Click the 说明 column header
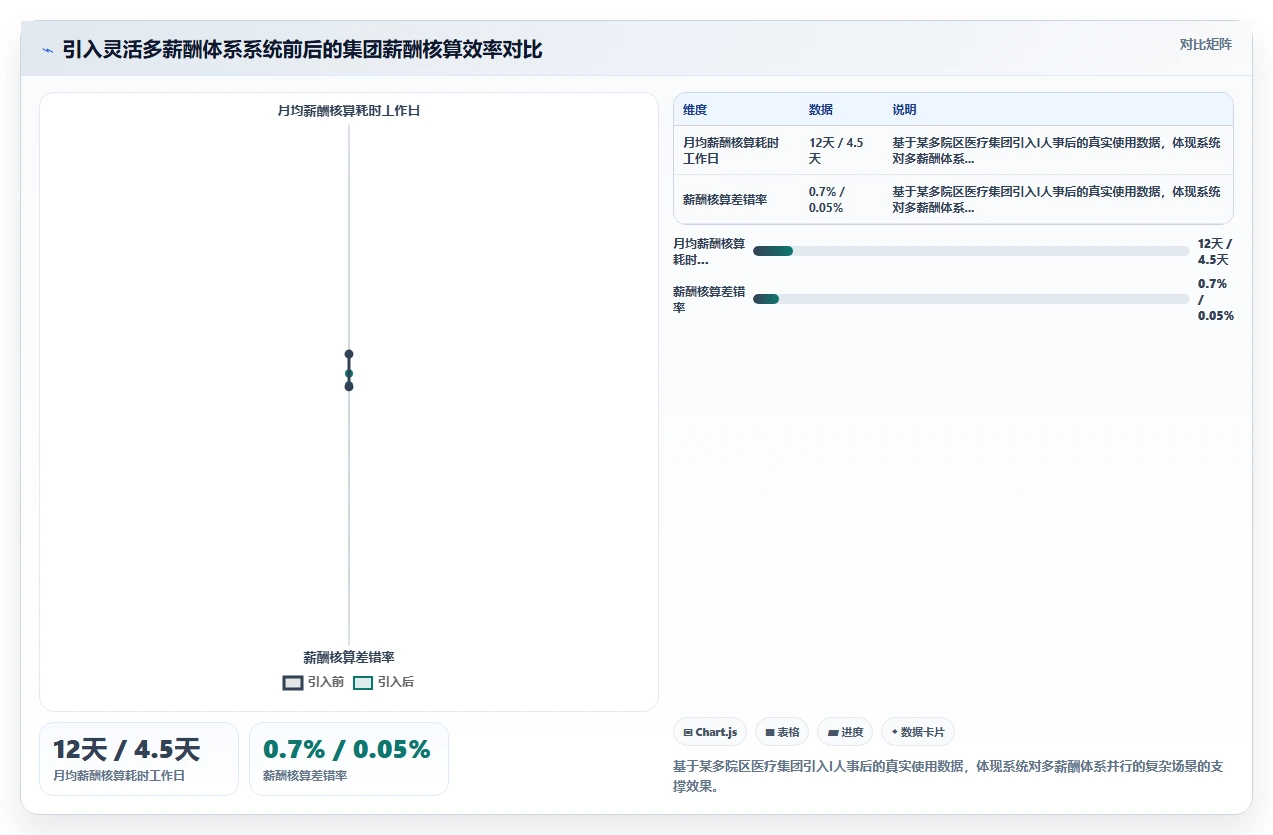The image size is (1273, 835). click(905, 110)
